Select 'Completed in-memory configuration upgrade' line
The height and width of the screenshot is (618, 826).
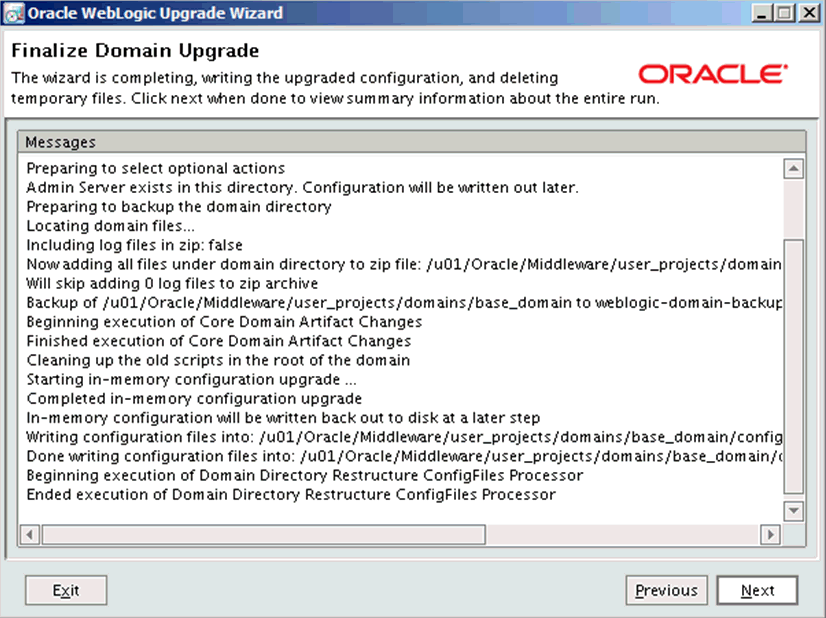(x=194, y=398)
